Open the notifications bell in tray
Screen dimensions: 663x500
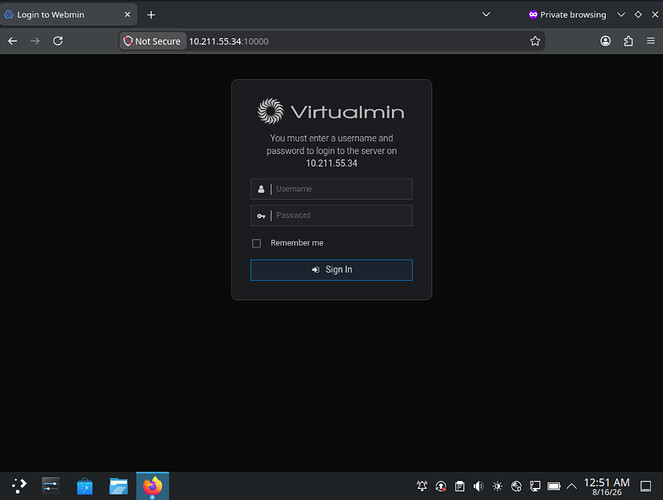[x=422, y=486]
